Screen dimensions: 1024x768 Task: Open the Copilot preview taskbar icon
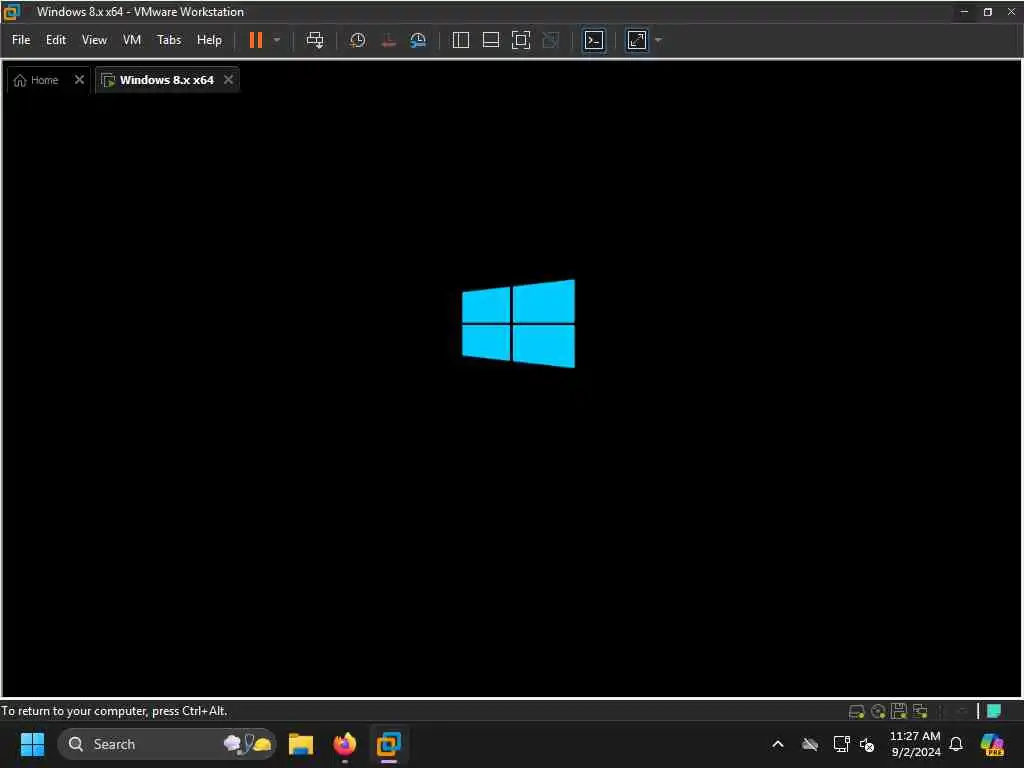click(x=992, y=744)
